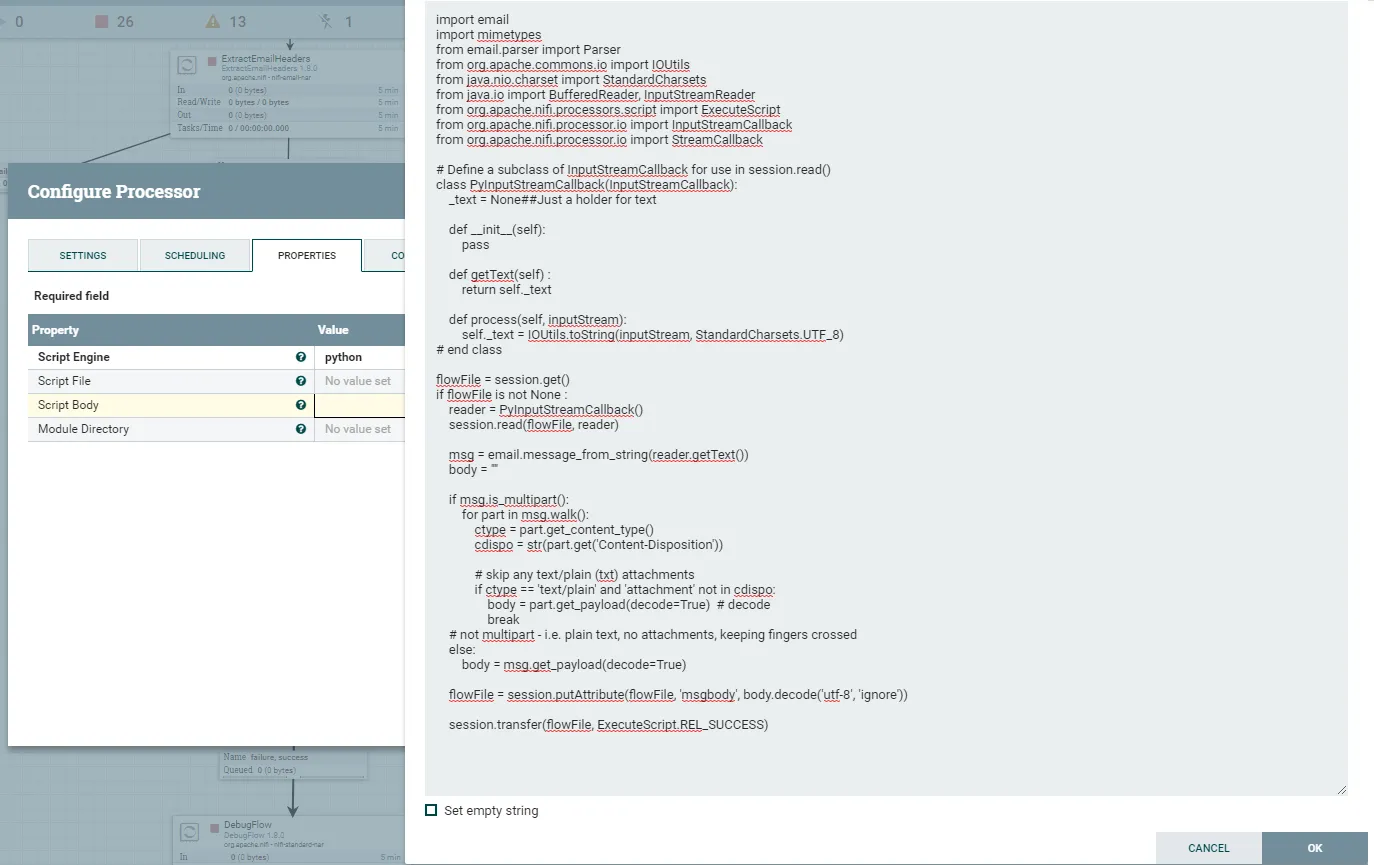The image size is (1374, 865).
Task: Click the ExtractEmailHeaders processor name on canvas
Action: click(264, 60)
